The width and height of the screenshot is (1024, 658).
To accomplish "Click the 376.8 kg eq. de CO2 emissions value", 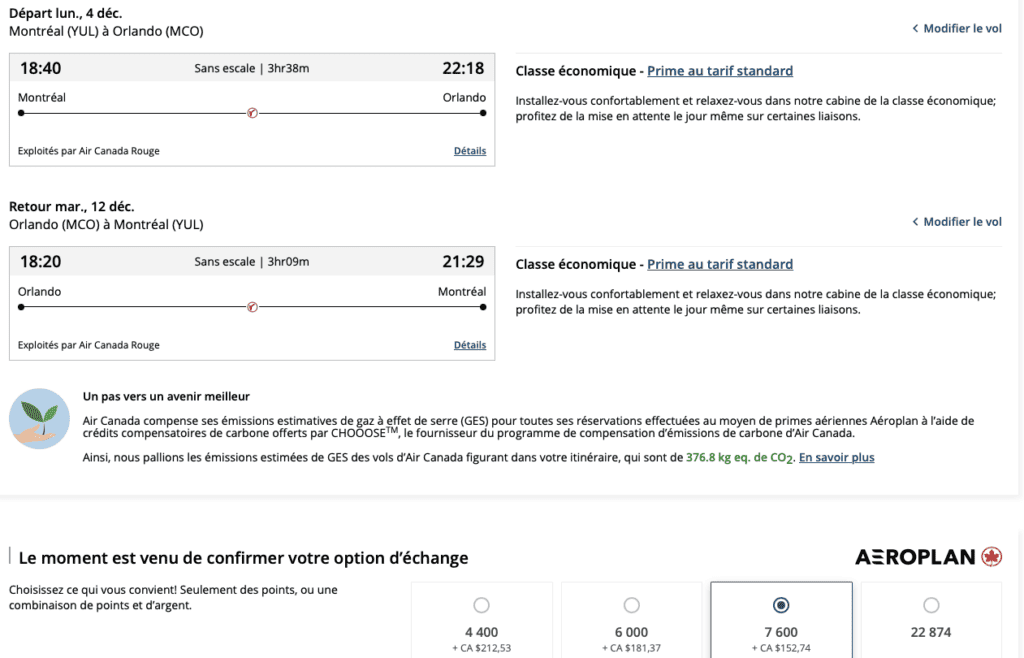I will (x=739, y=458).
